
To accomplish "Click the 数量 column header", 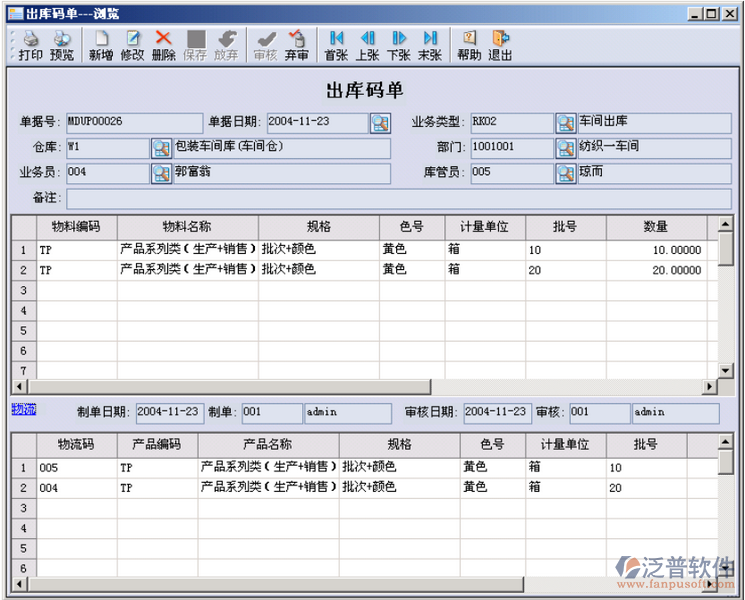I will coord(655,227).
